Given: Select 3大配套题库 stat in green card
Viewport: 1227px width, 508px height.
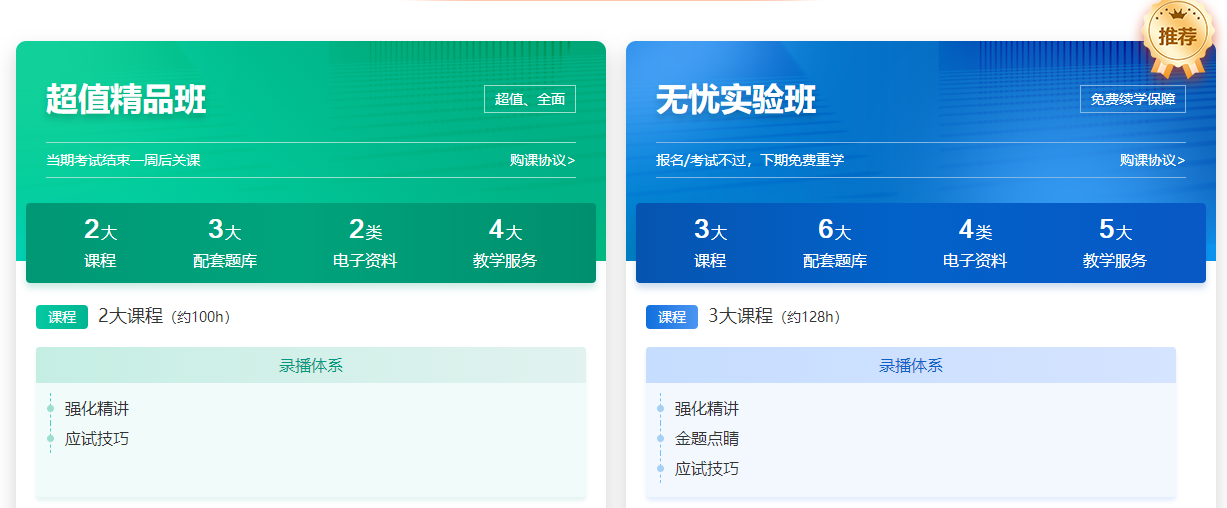Looking at the screenshot, I should tap(225, 244).
